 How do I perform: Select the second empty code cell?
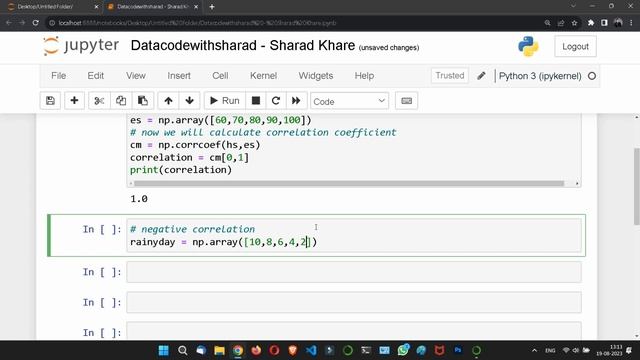(354, 302)
